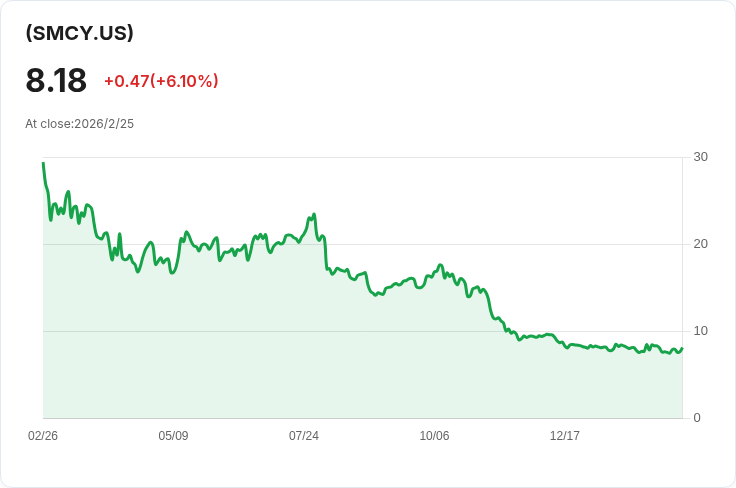Select the 05/09 date on the time axis
Image resolution: width=736 pixels, height=488 pixels.
(x=173, y=436)
